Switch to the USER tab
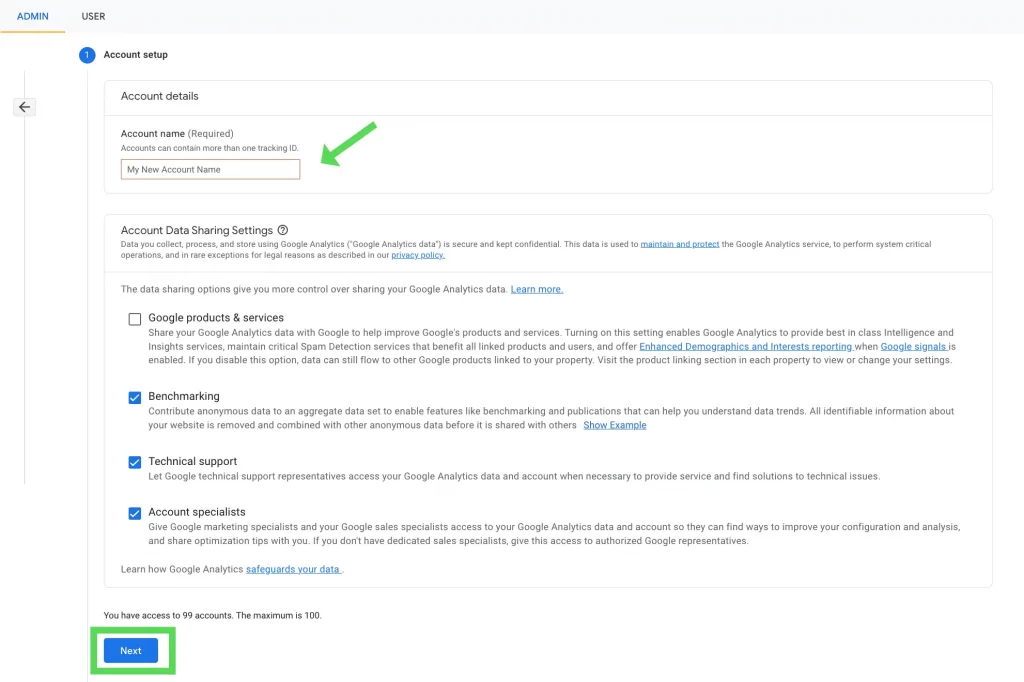The height and width of the screenshot is (682, 1024). [93, 16]
